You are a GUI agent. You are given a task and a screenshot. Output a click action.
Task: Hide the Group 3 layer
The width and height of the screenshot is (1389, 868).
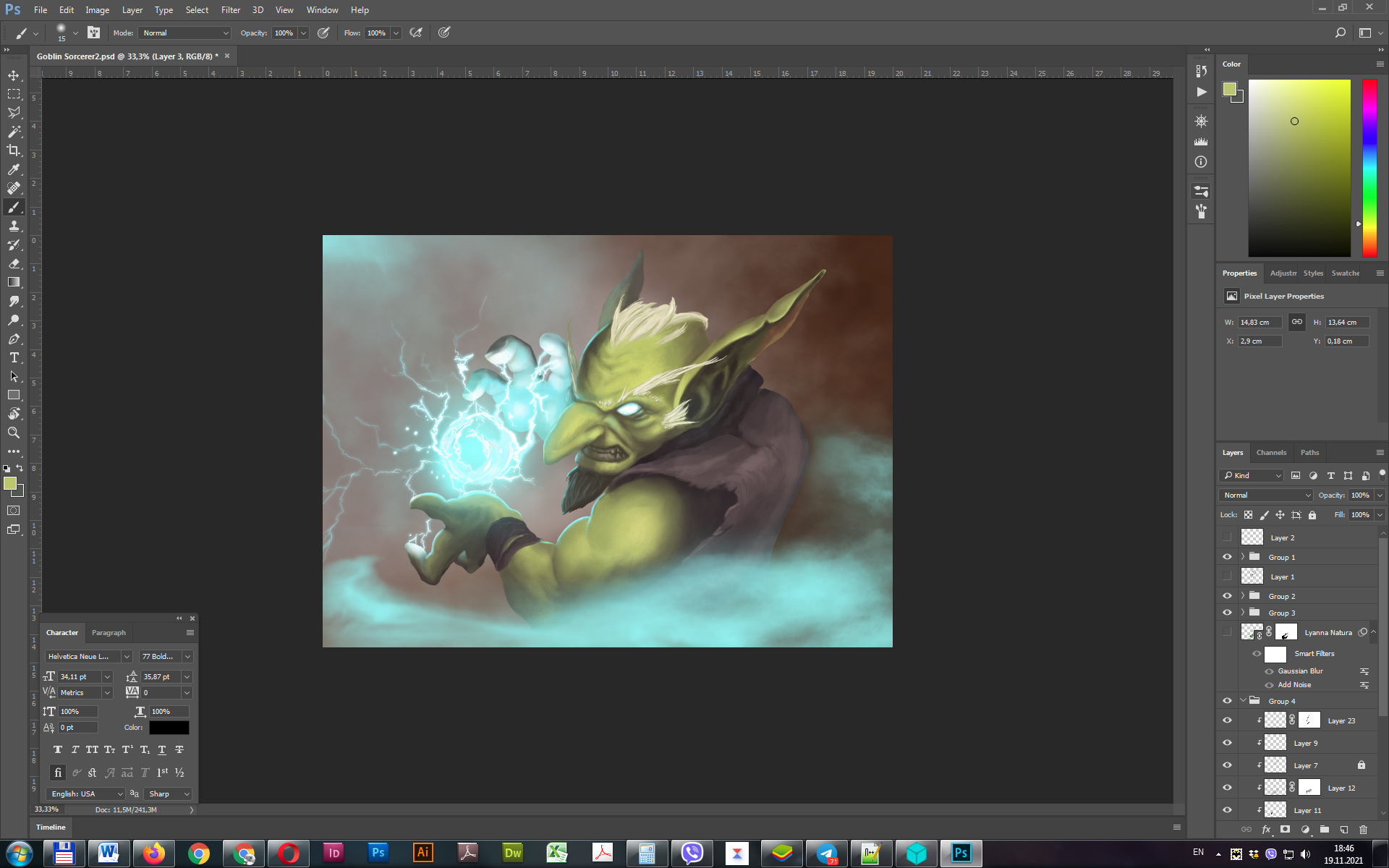pos(1227,613)
